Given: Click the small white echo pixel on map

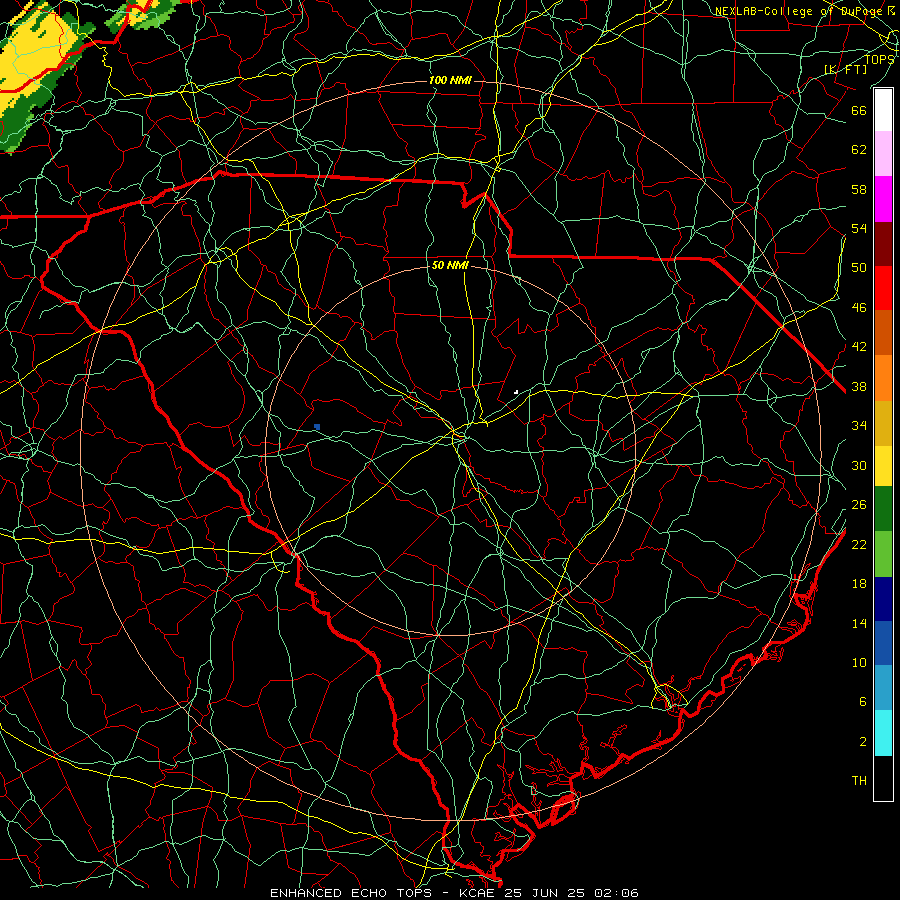Looking at the screenshot, I should pyautogui.click(x=516, y=391).
